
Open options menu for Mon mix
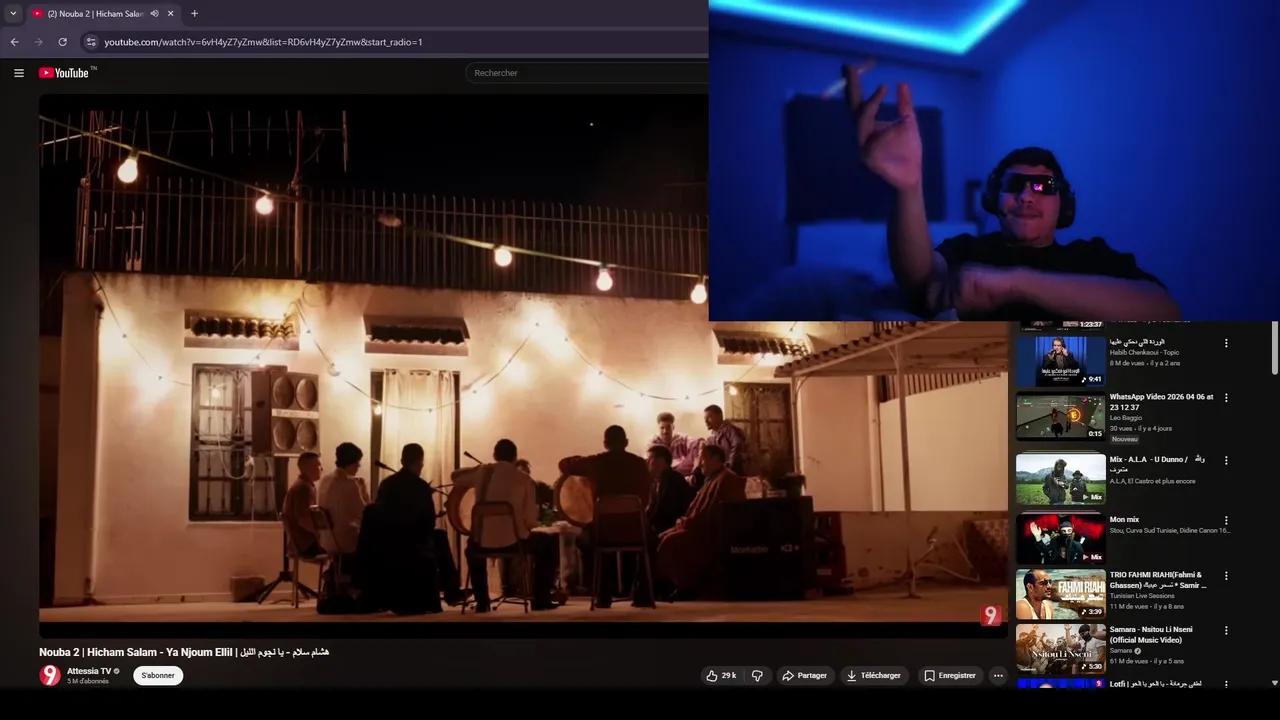1226,521
